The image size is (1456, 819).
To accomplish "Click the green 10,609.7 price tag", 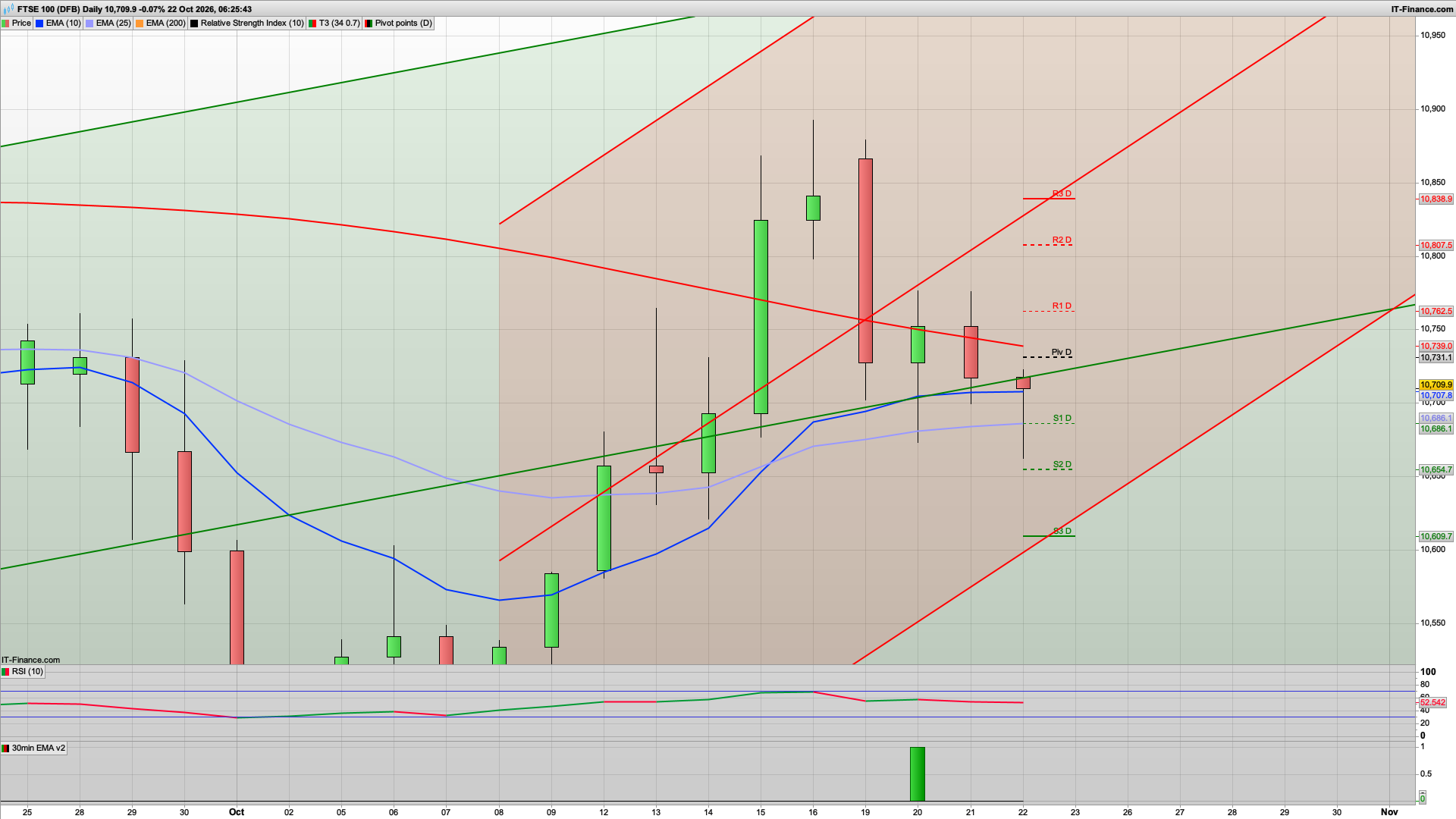I will point(1436,537).
